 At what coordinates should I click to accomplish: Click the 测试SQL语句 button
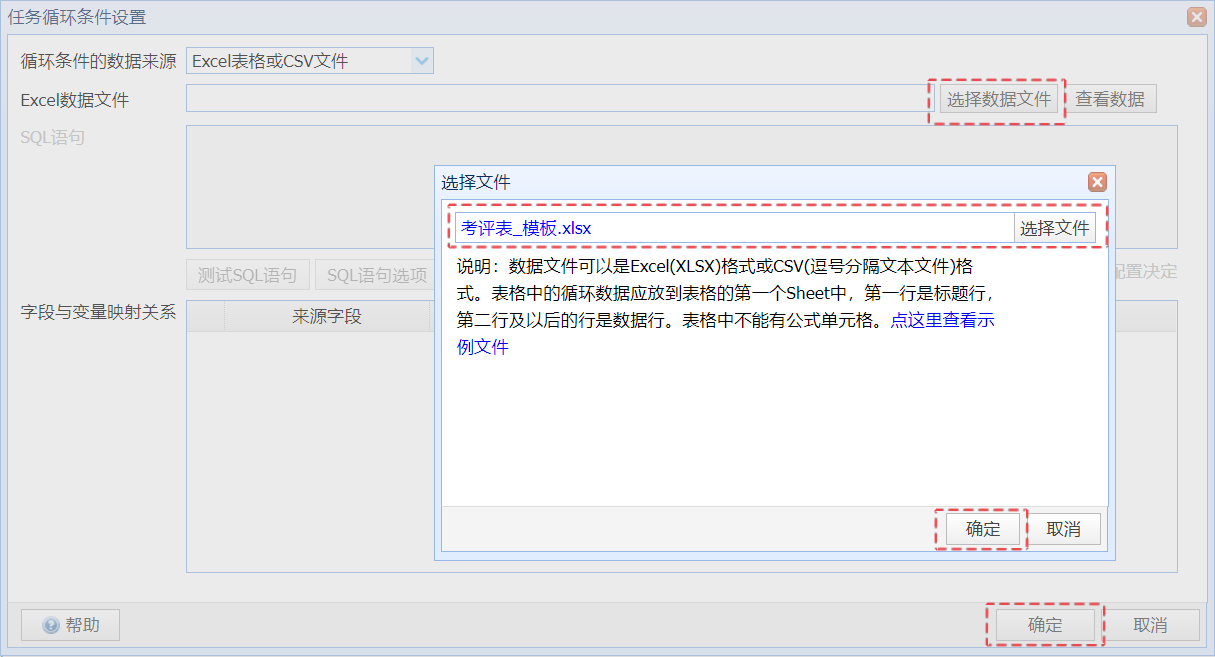tap(247, 275)
